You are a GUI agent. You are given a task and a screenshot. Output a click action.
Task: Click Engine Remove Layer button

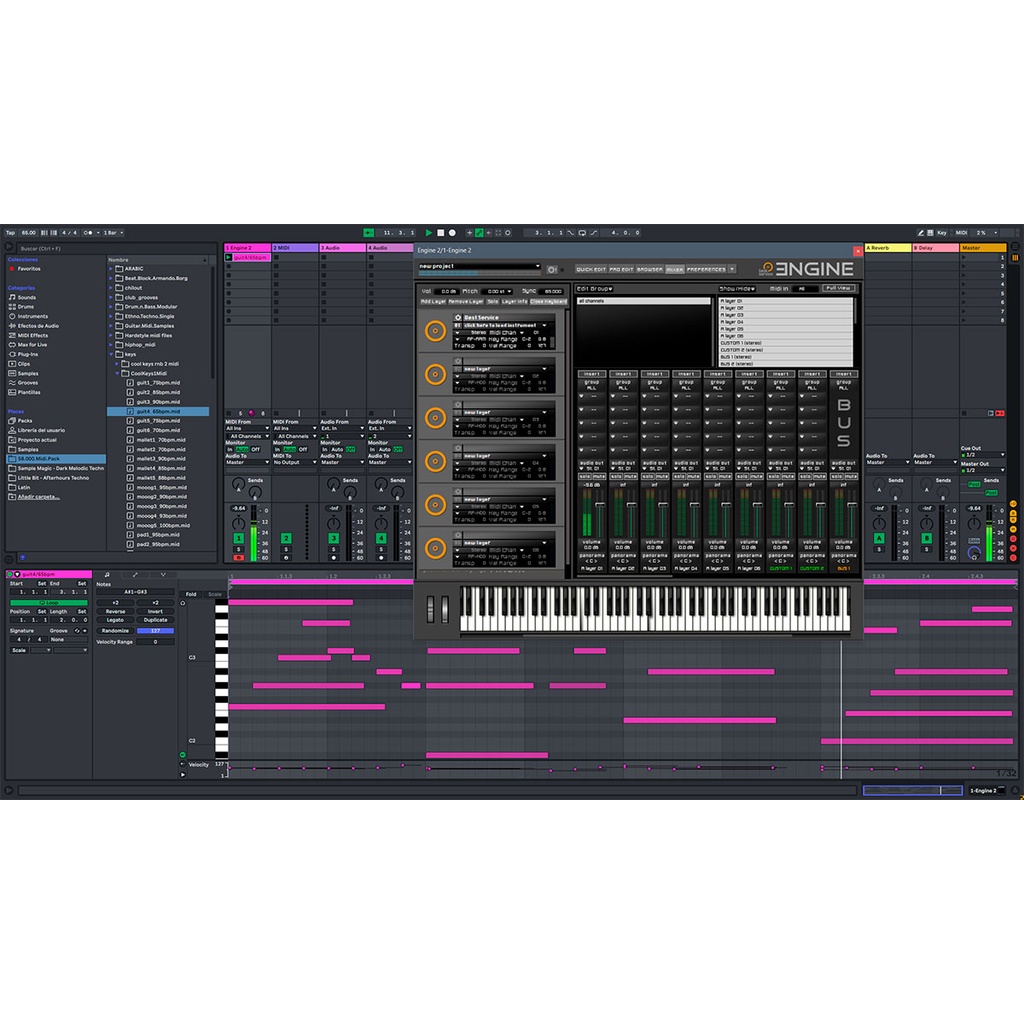[466, 301]
